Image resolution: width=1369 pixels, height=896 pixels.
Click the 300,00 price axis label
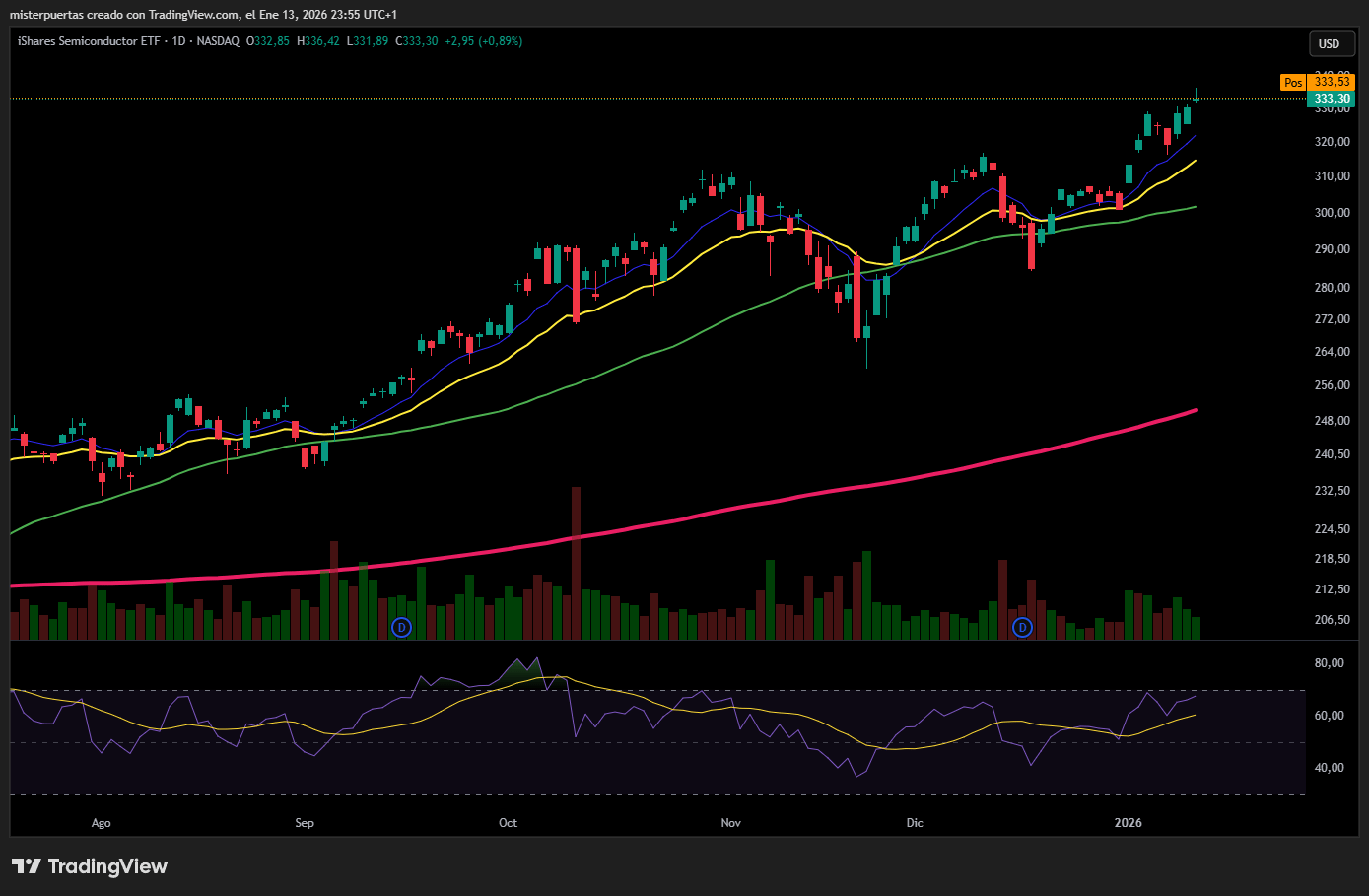[1332, 213]
